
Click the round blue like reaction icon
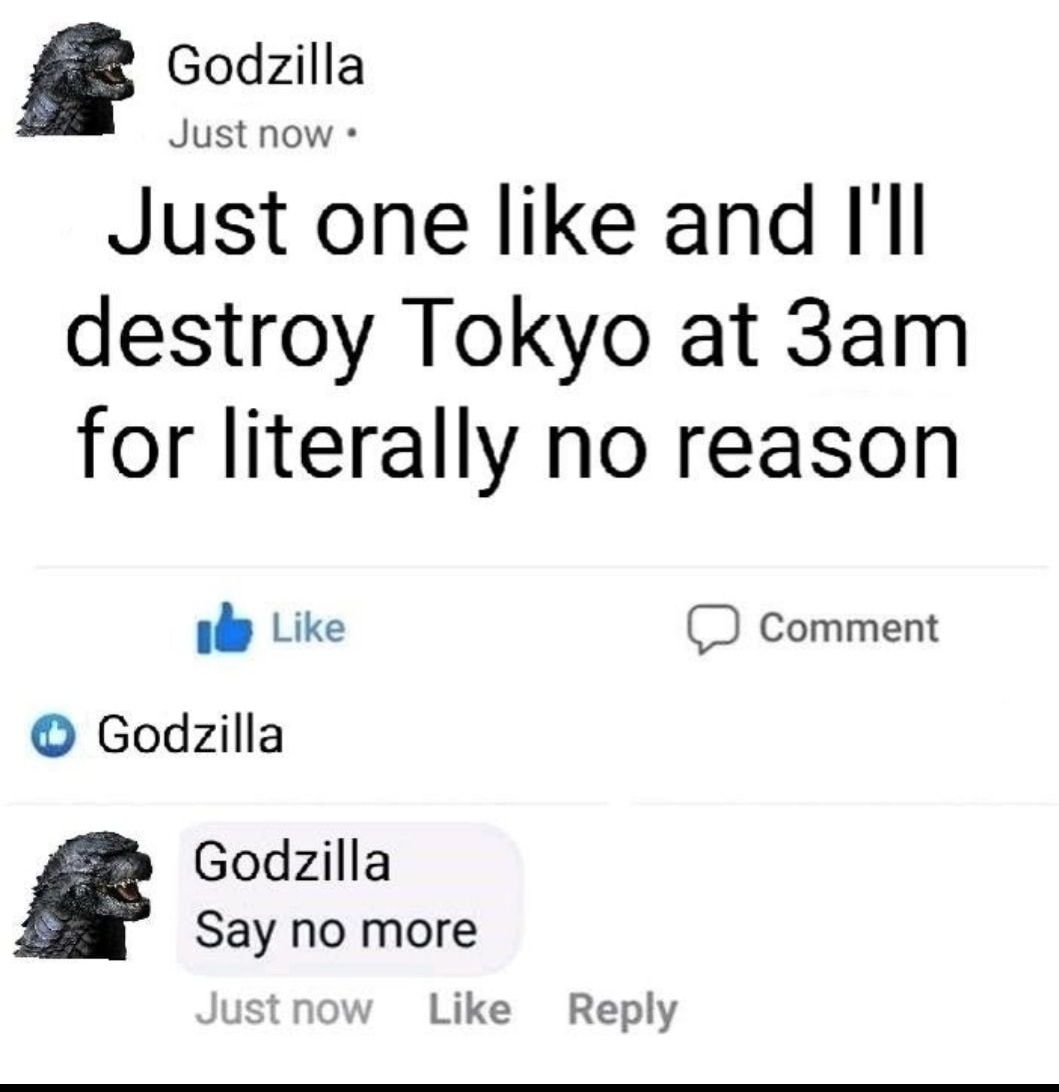pos(52,735)
